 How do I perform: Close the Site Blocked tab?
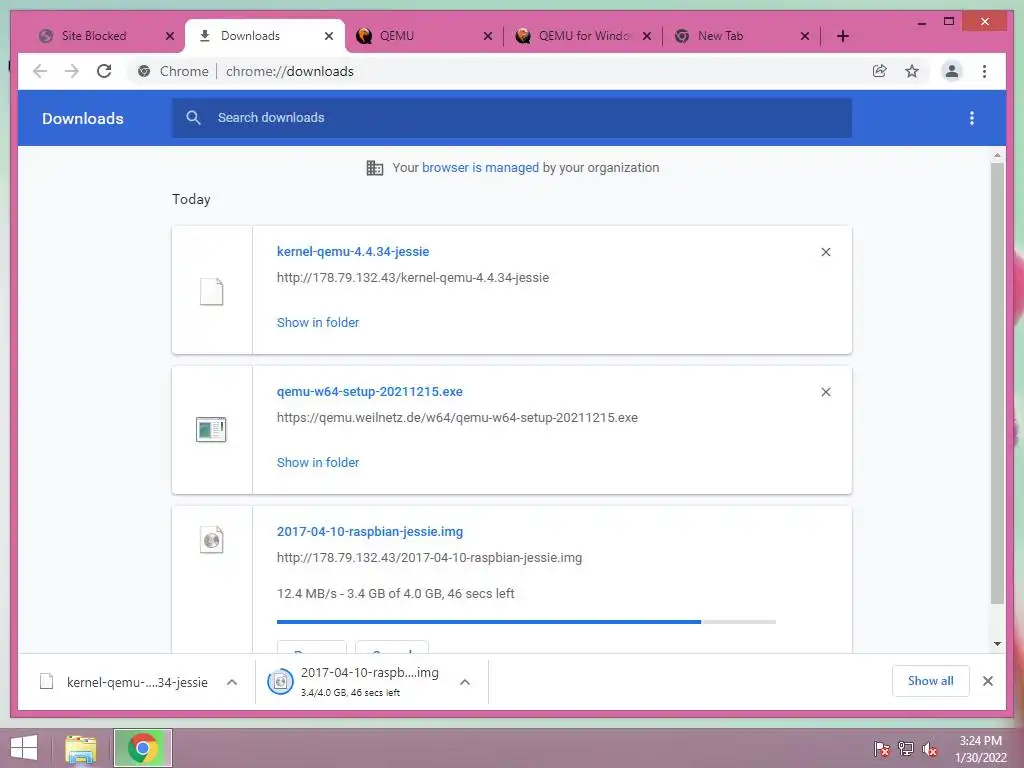point(170,36)
